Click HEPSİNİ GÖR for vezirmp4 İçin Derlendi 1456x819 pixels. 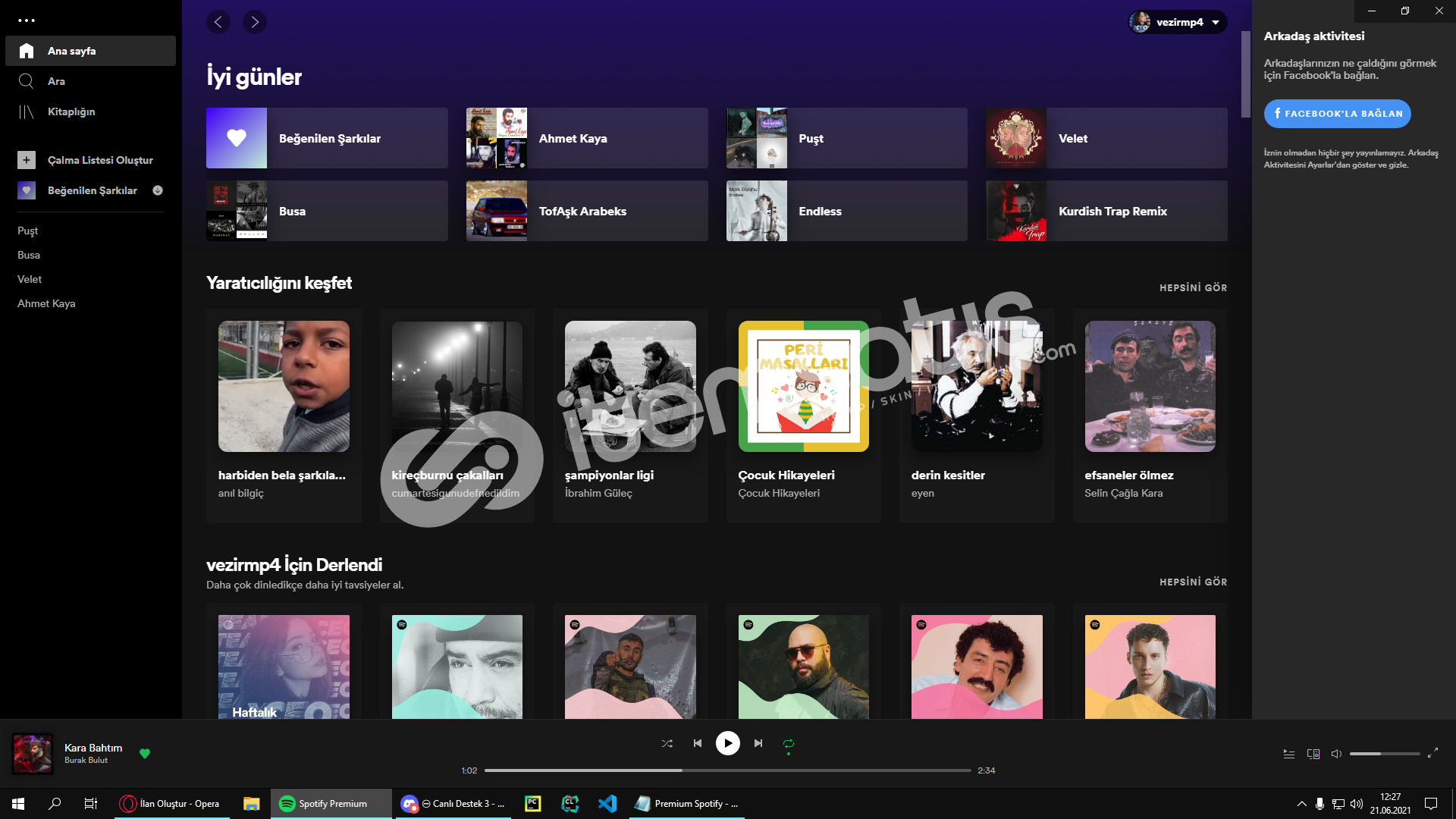coord(1193,582)
